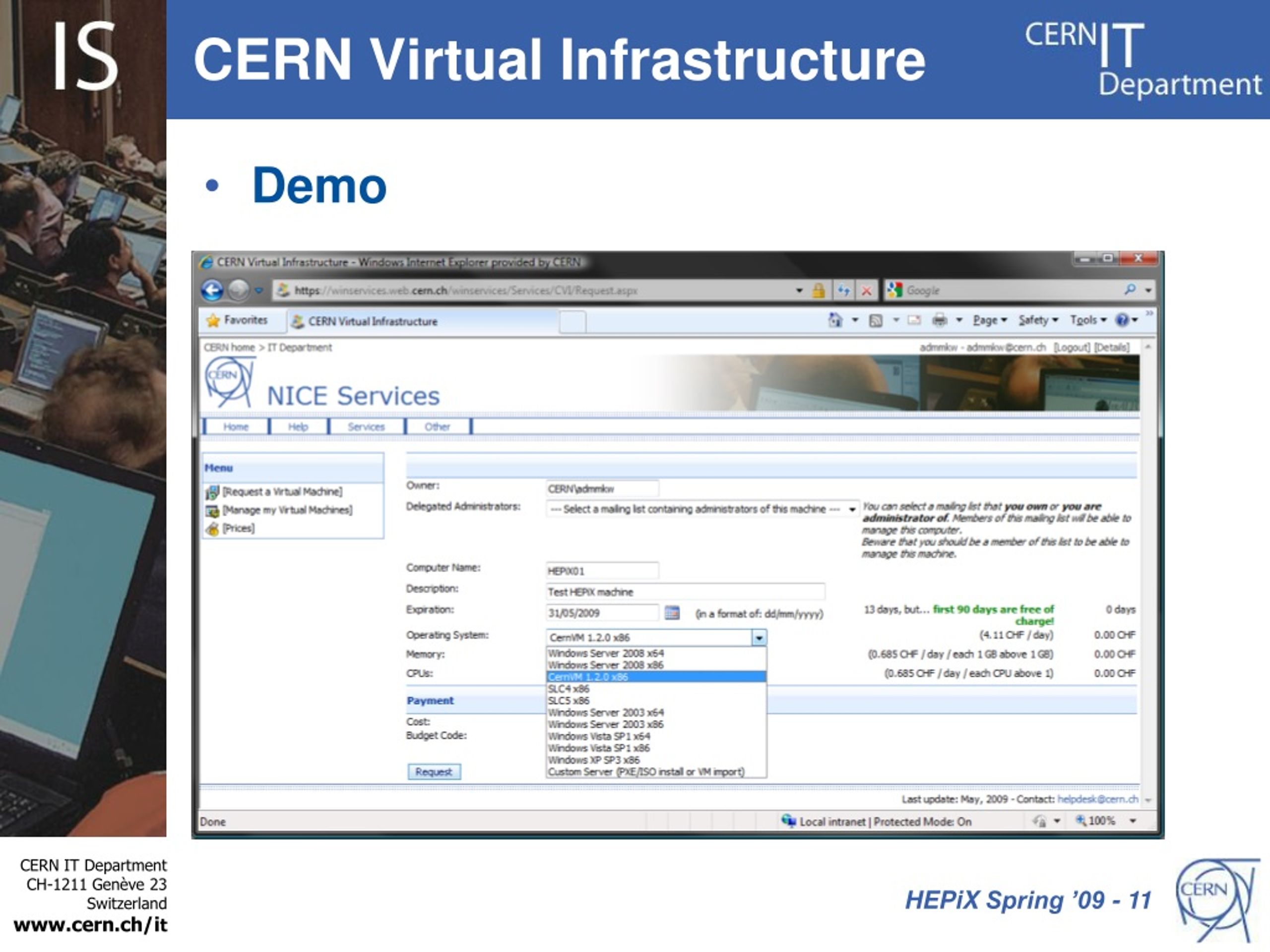The width and height of the screenshot is (1270, 952).
Task: Open the Home navigation tab
Action: 236,426
